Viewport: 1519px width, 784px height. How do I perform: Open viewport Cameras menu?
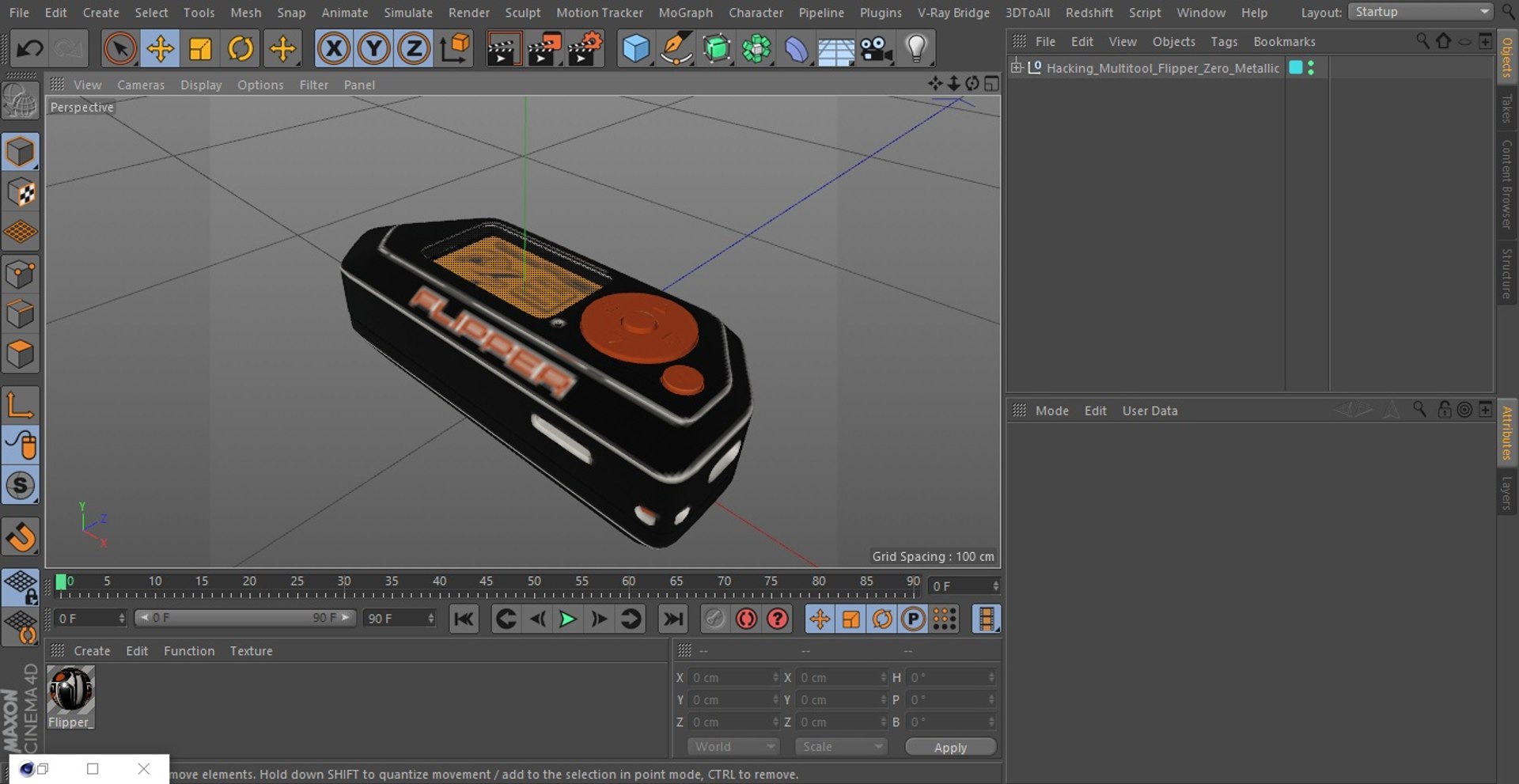[x=141, y=85]
